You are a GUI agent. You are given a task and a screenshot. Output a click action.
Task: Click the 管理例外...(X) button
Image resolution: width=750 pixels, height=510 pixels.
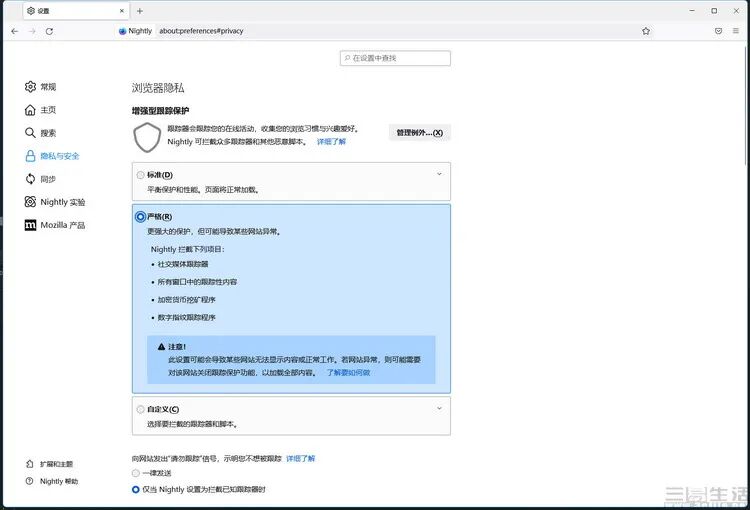click(419, 133)
